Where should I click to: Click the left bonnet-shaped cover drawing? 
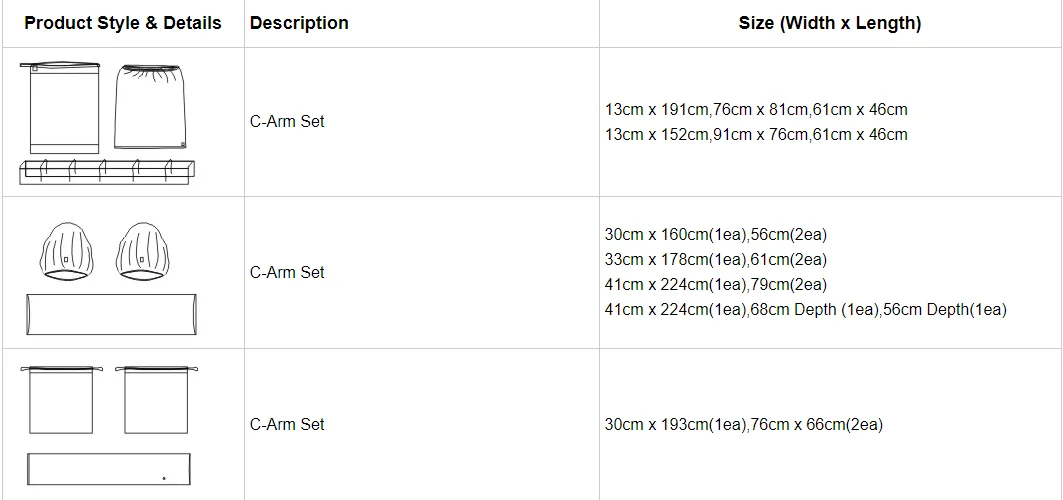coord(66,251)
